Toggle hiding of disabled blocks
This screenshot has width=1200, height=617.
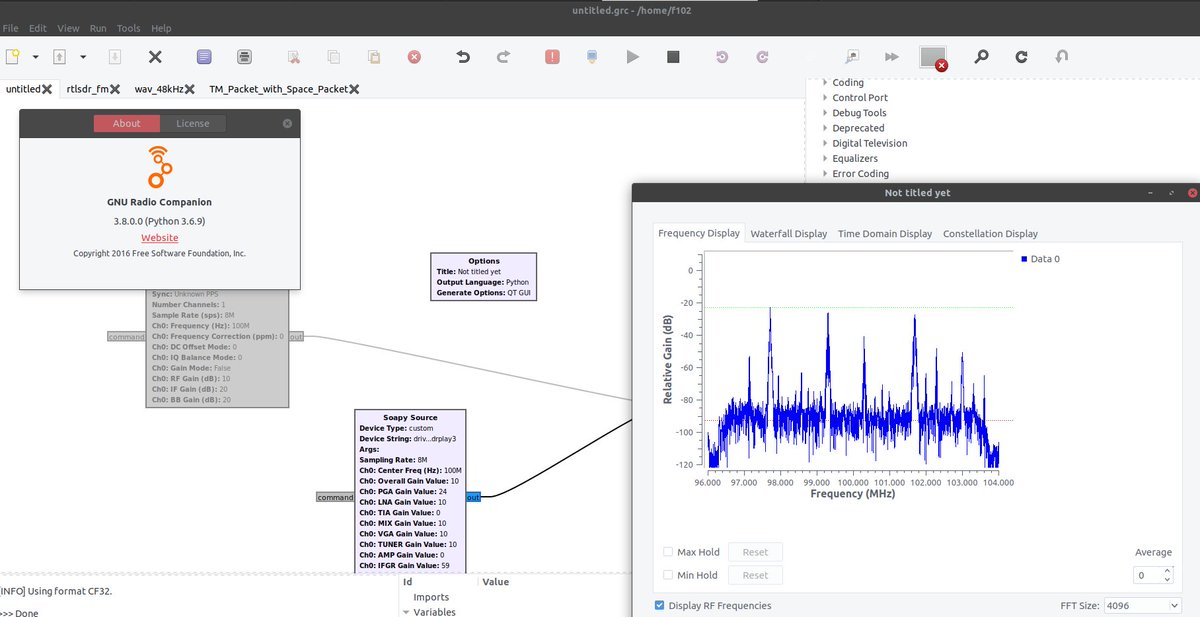933,57
